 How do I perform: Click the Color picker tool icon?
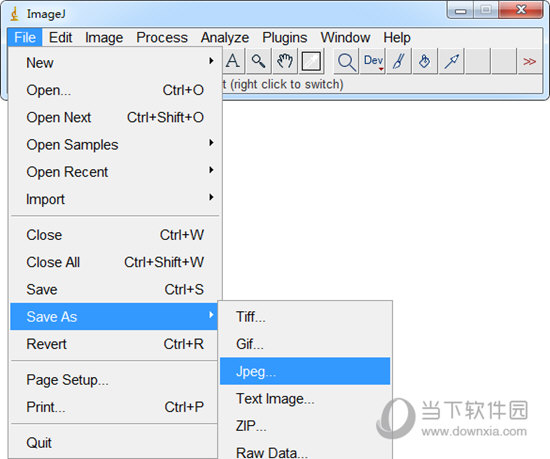(311, 61)
